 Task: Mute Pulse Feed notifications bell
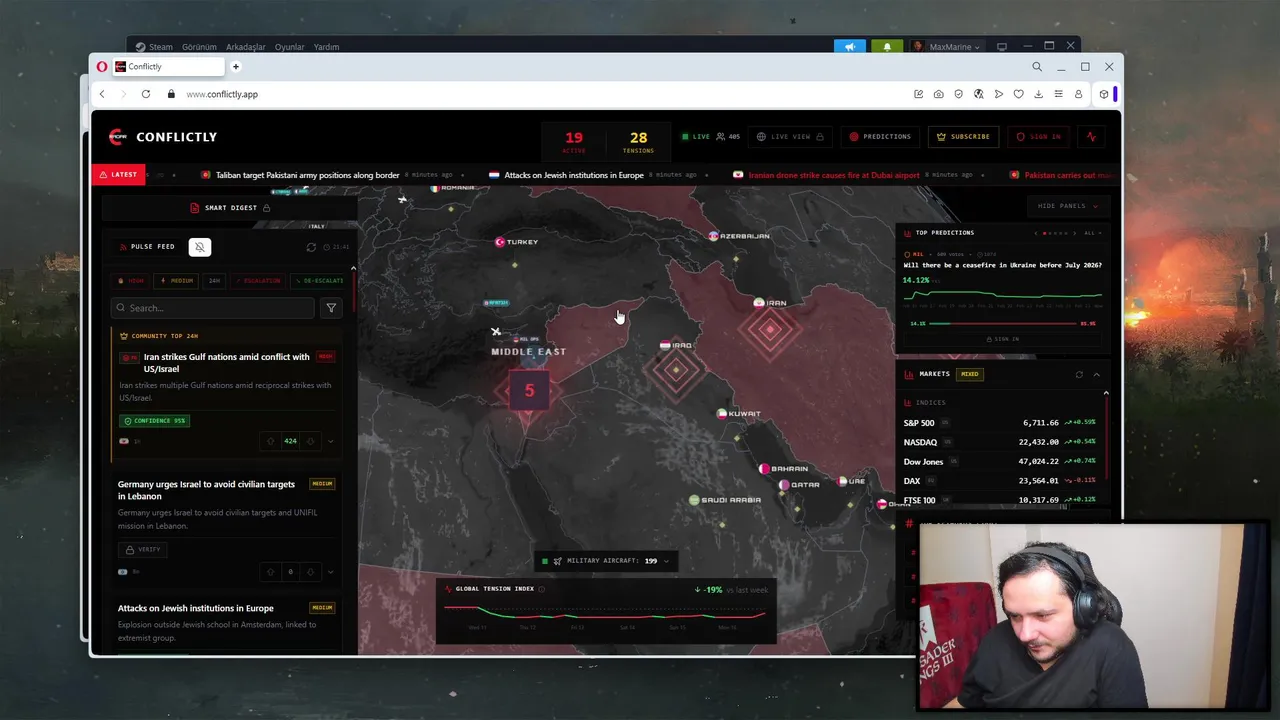point(200,247)
